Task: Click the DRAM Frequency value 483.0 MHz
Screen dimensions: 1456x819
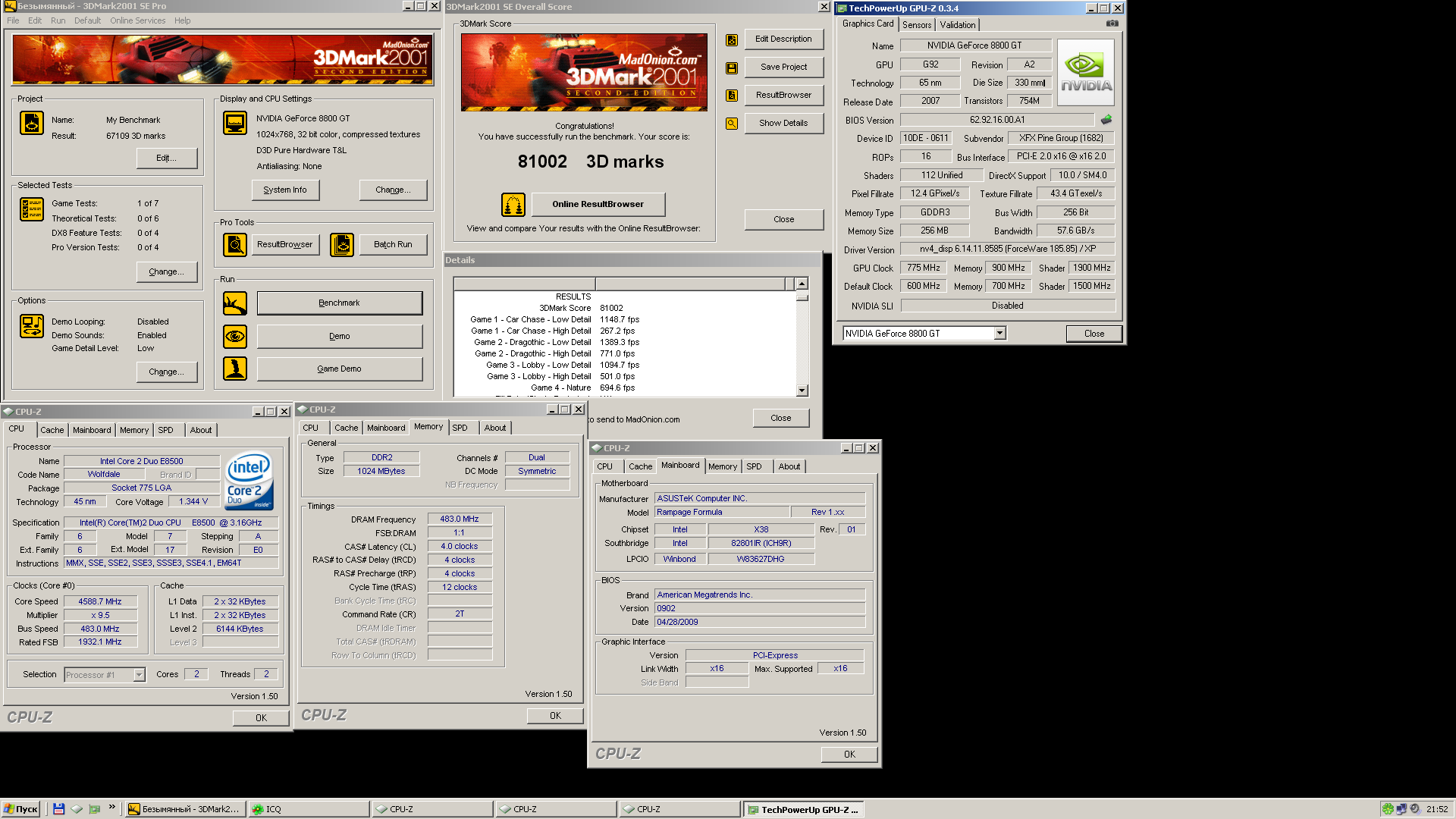Action: coord(460,519)
